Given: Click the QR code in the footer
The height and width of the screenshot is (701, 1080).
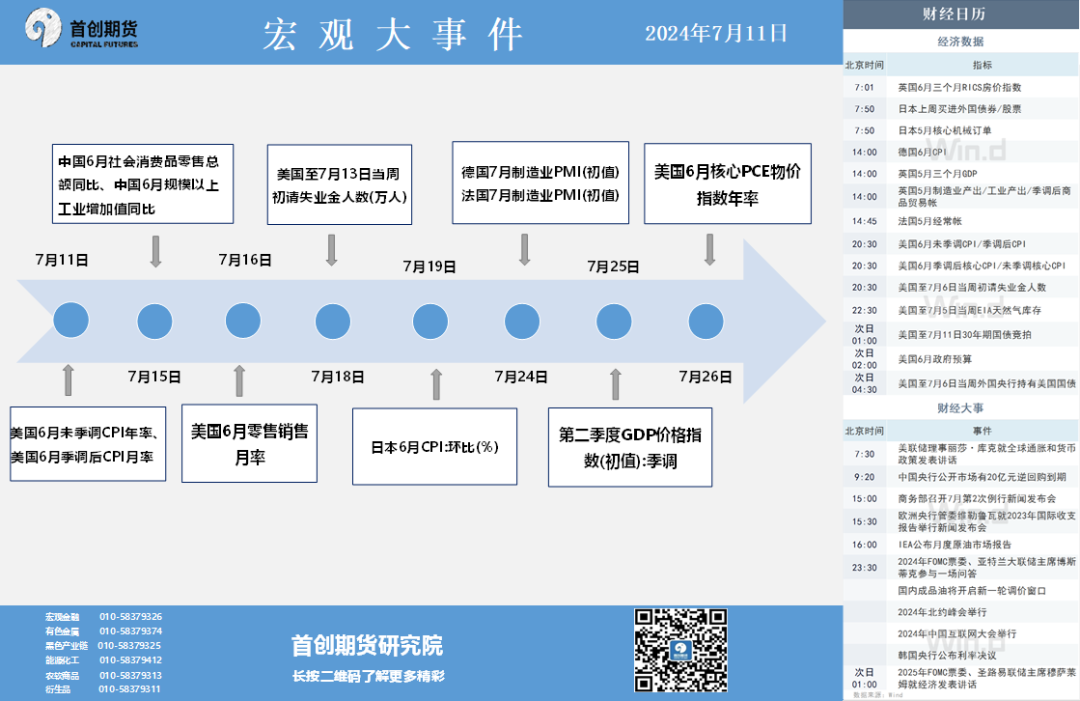Looking at the screenshot, I should click(681, 650).
